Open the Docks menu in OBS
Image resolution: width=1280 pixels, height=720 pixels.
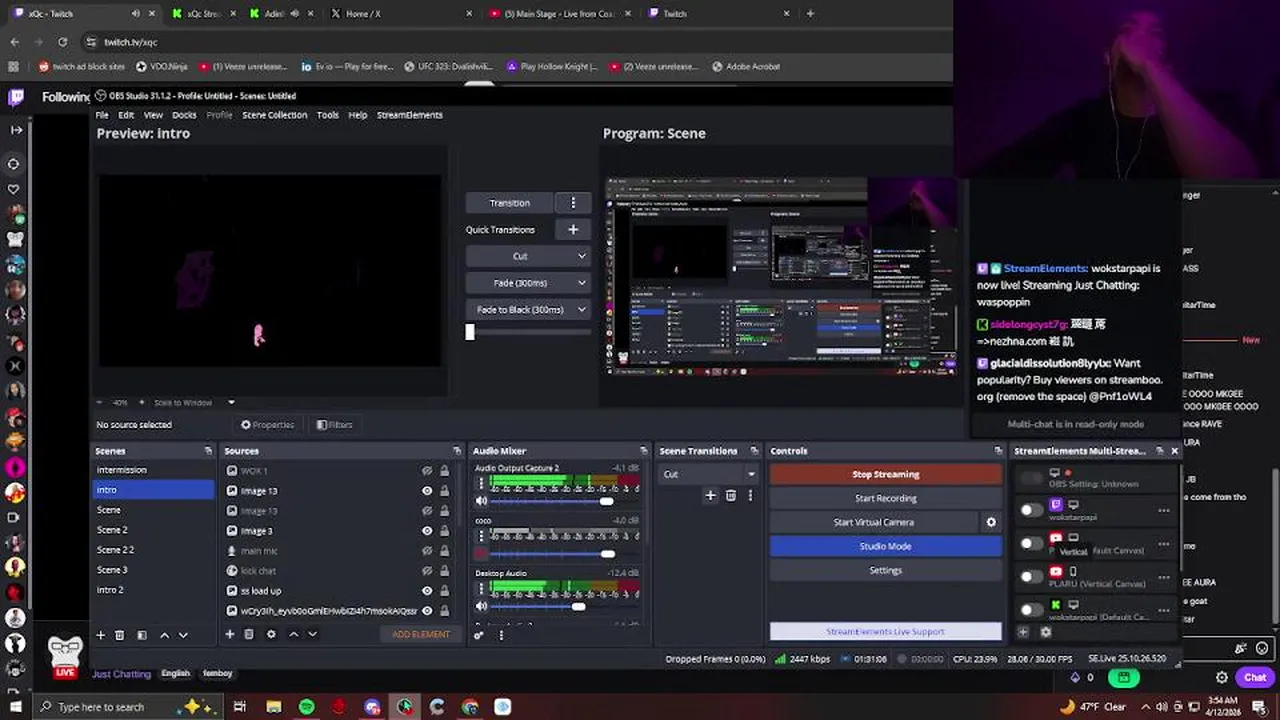(184, 115)
